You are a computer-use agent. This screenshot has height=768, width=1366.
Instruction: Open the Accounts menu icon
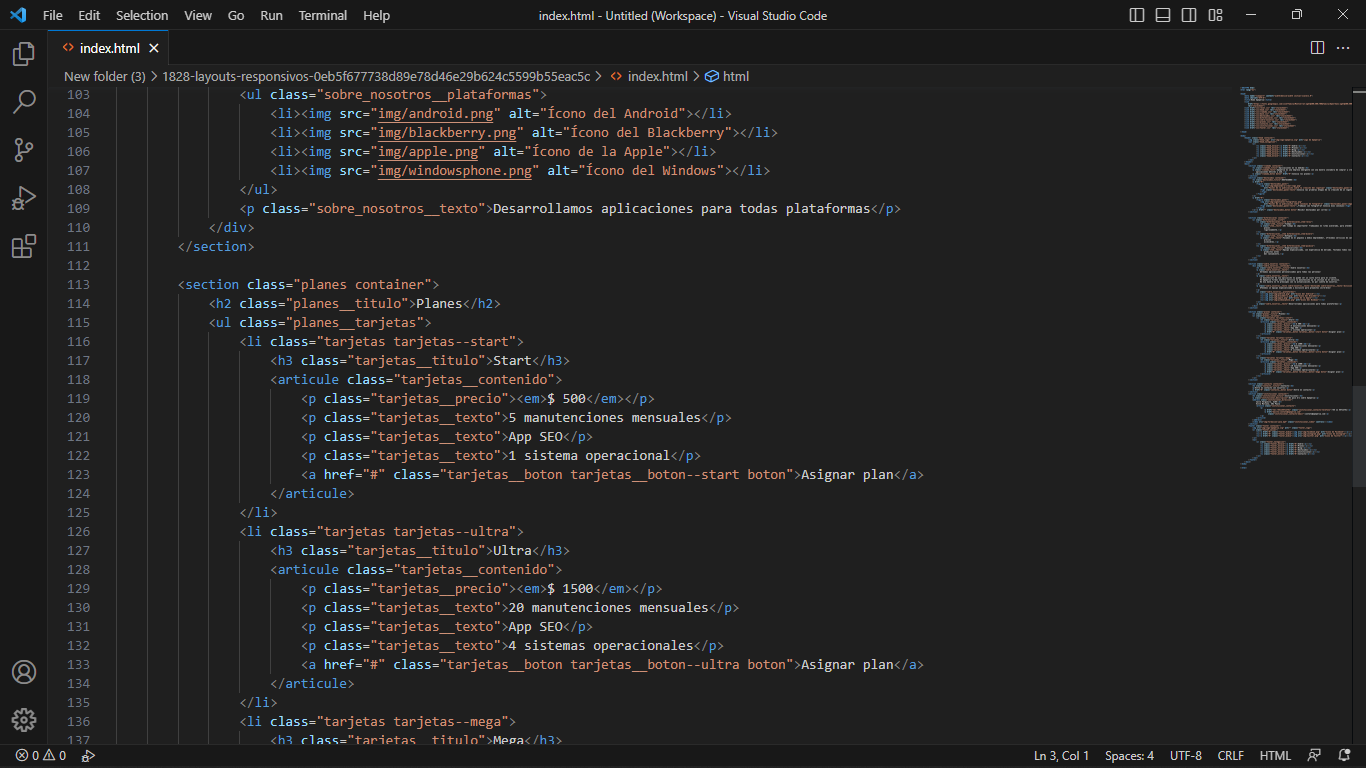point(24,672)
